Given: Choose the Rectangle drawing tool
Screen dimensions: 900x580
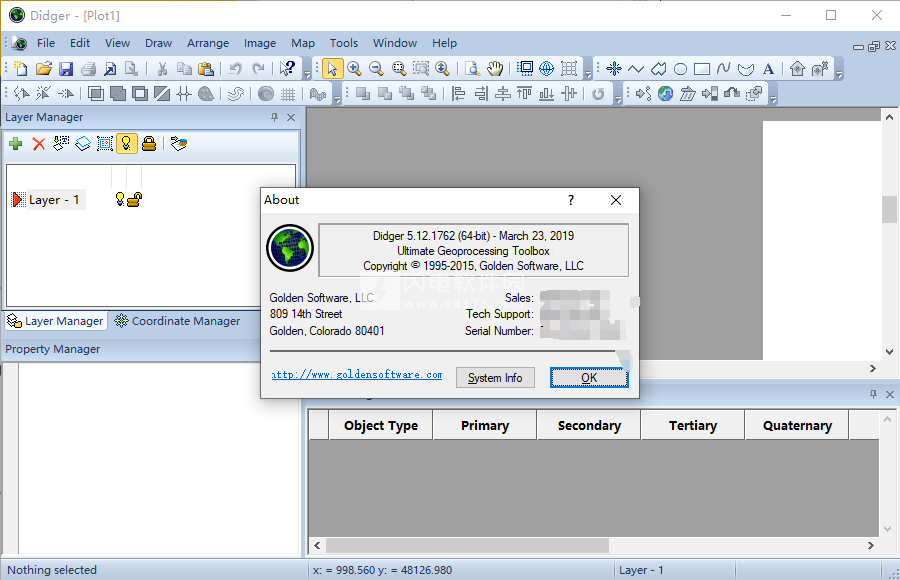Looking at the screenshot, I should click(x=702, y=69).
